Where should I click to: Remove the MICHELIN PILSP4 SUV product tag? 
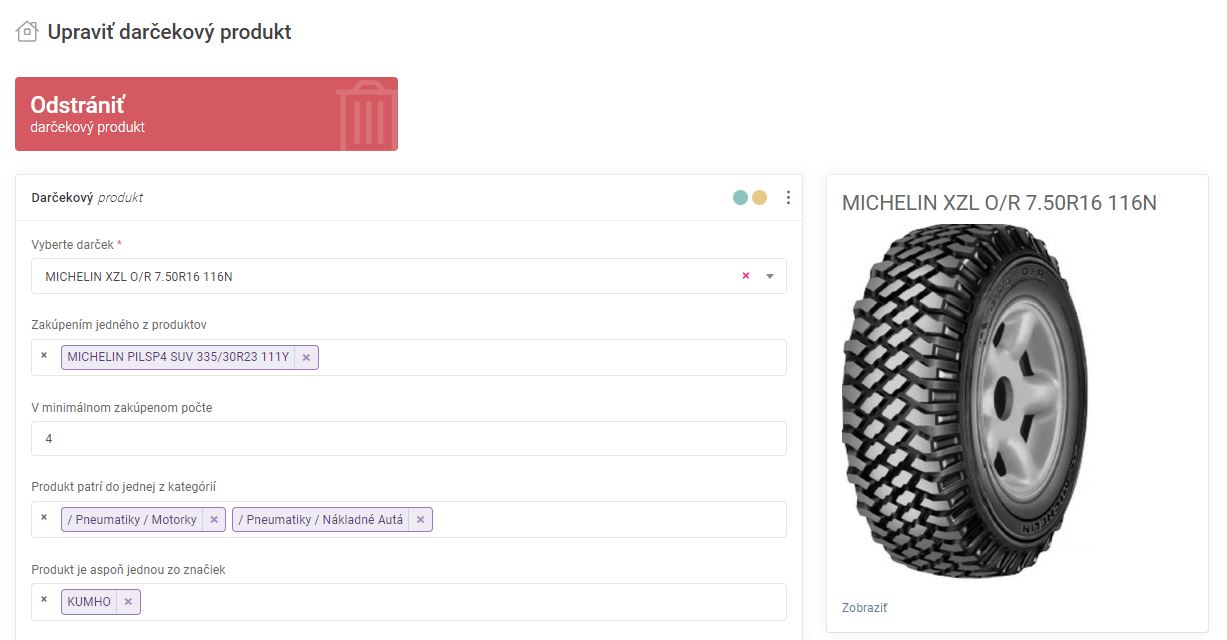click(x=306, y=357)
